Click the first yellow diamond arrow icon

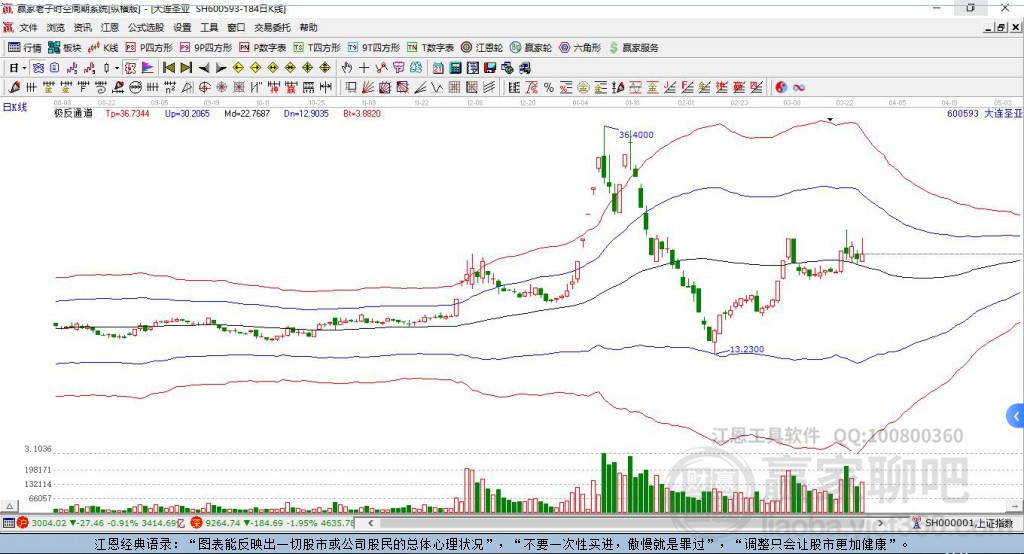coord(238,68)
